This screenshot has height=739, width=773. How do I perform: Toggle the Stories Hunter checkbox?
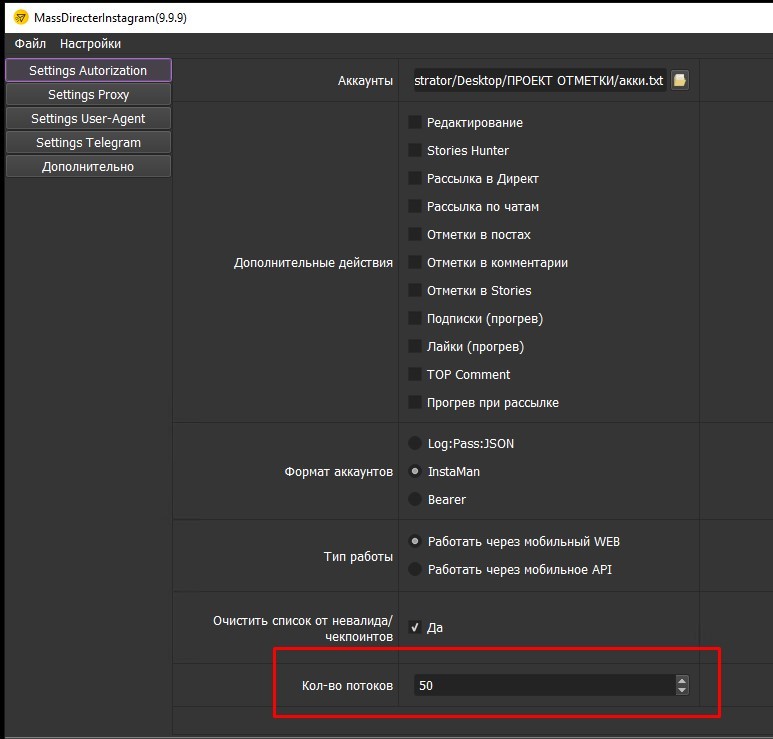coord(415,150)
